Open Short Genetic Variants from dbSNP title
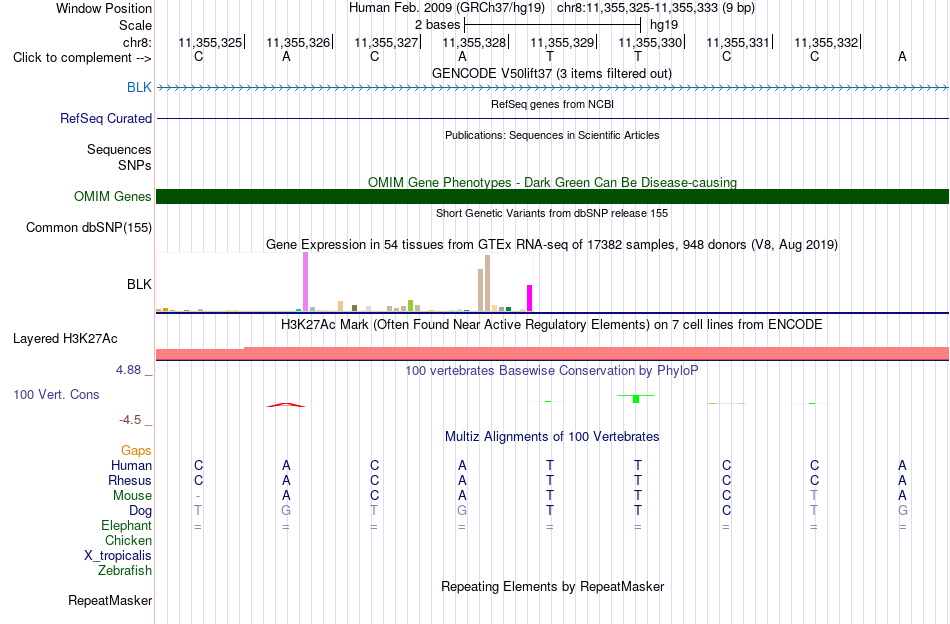 (x=552, y=213)
